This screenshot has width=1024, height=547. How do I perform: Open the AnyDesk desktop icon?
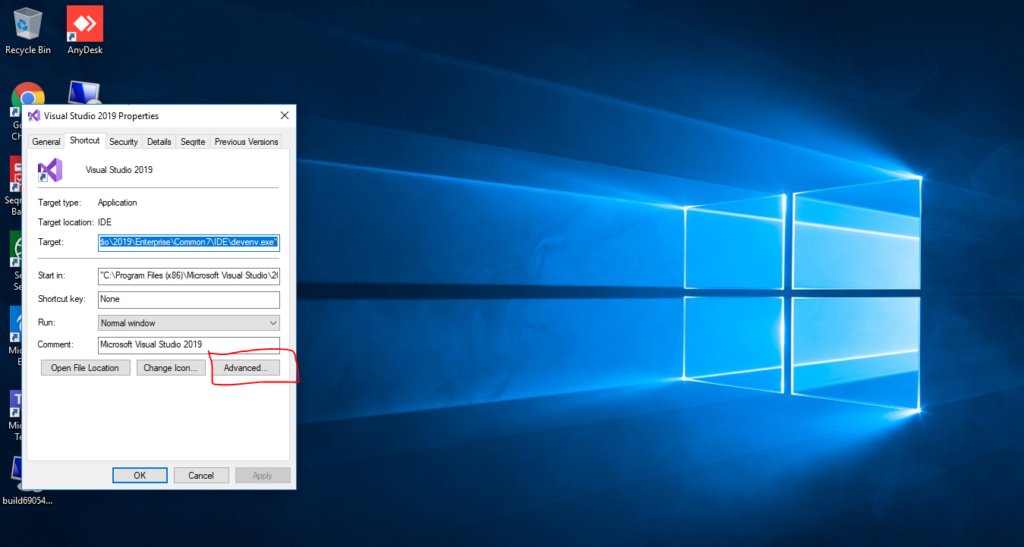click(85, 30)
